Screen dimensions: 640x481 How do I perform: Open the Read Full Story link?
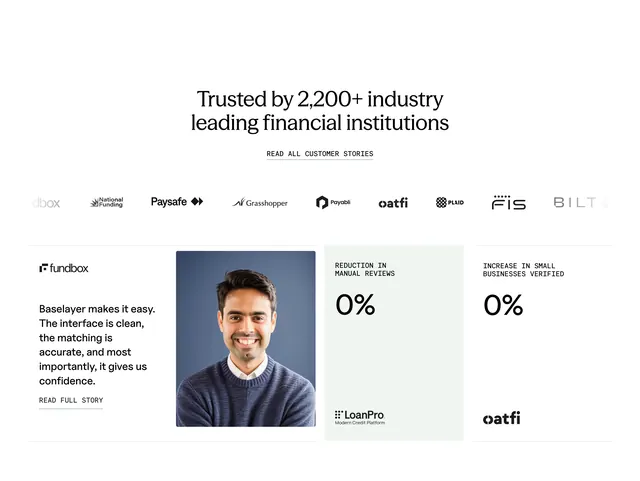coord(71,401)
